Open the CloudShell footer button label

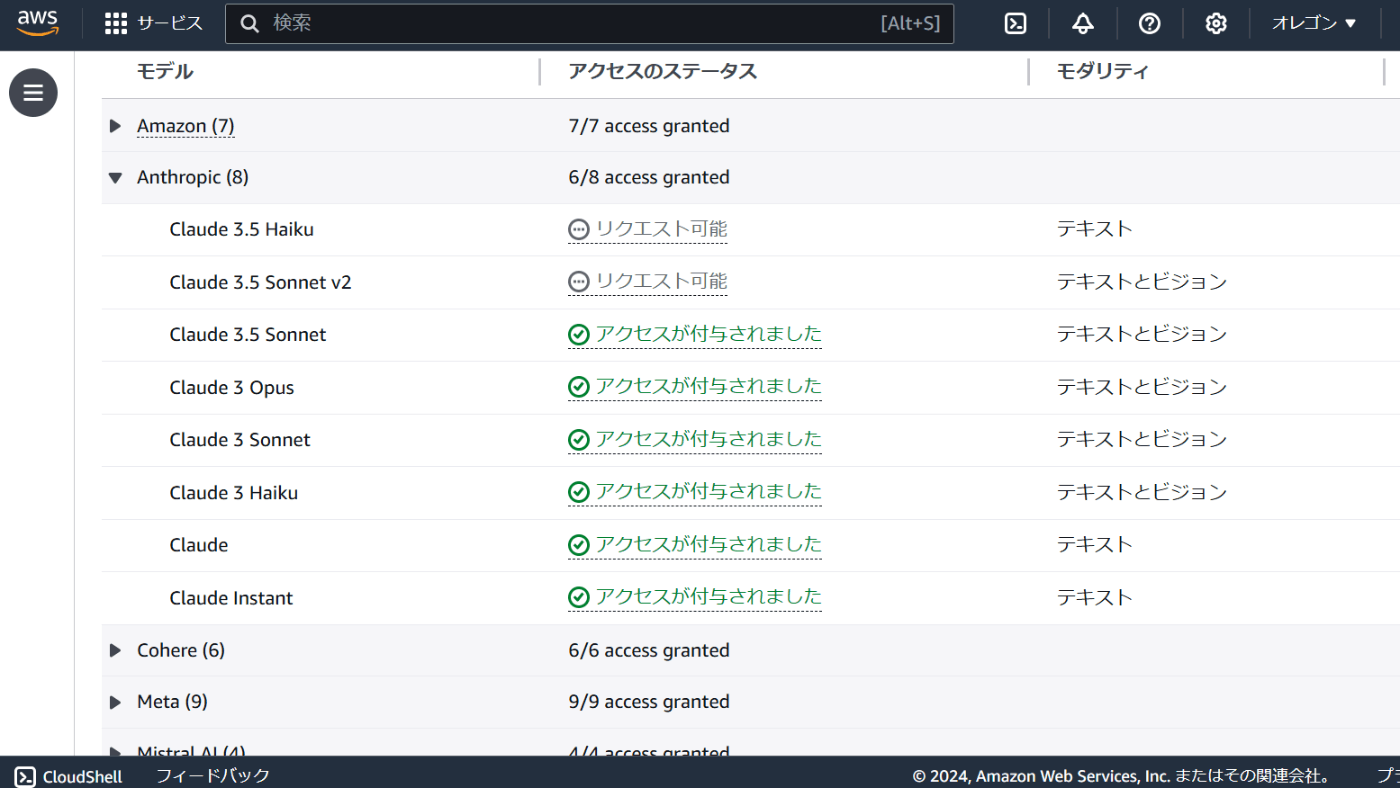point(82,776)
